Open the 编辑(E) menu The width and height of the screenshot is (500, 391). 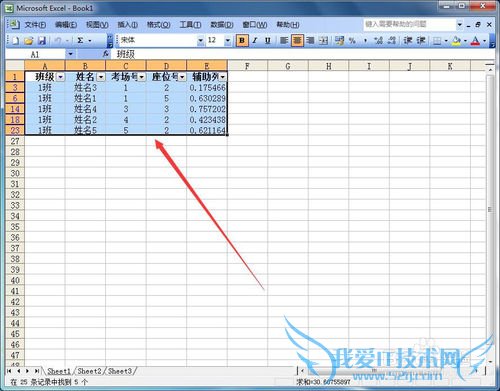(66, 25)
